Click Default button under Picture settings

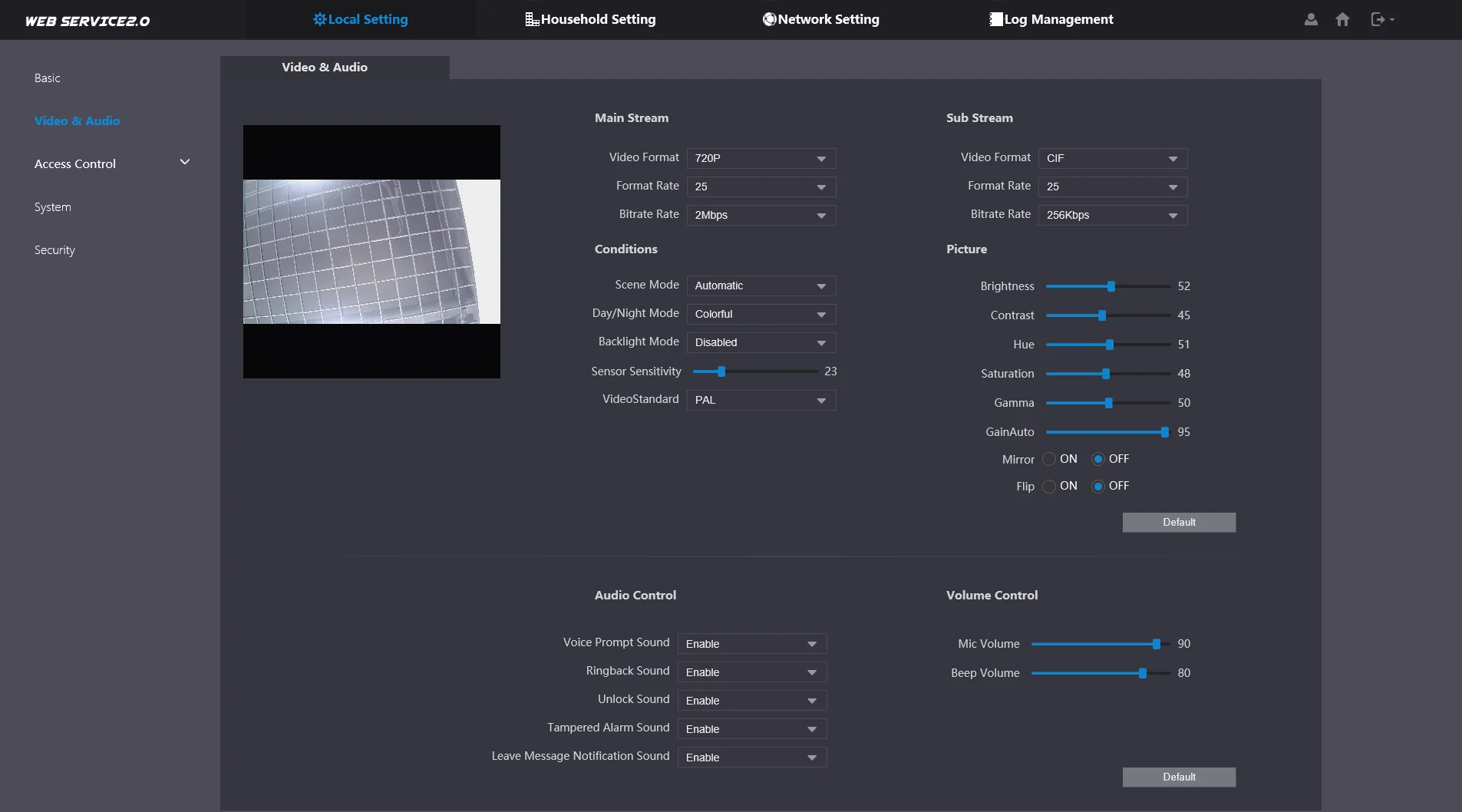pyautogui.click(x=1179, y=522)
